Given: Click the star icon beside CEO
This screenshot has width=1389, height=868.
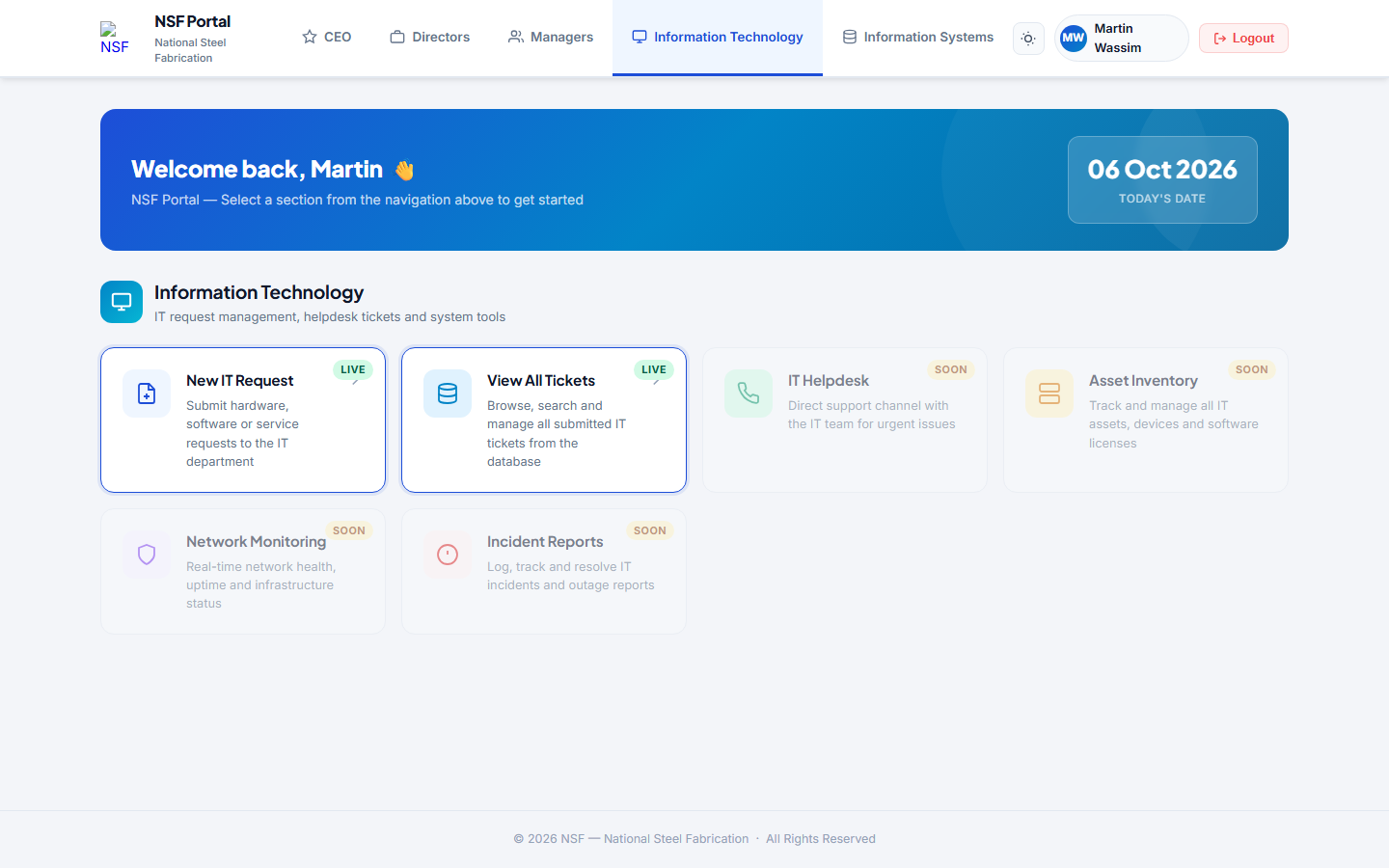Looking at the screenshot, I should 310,37.
